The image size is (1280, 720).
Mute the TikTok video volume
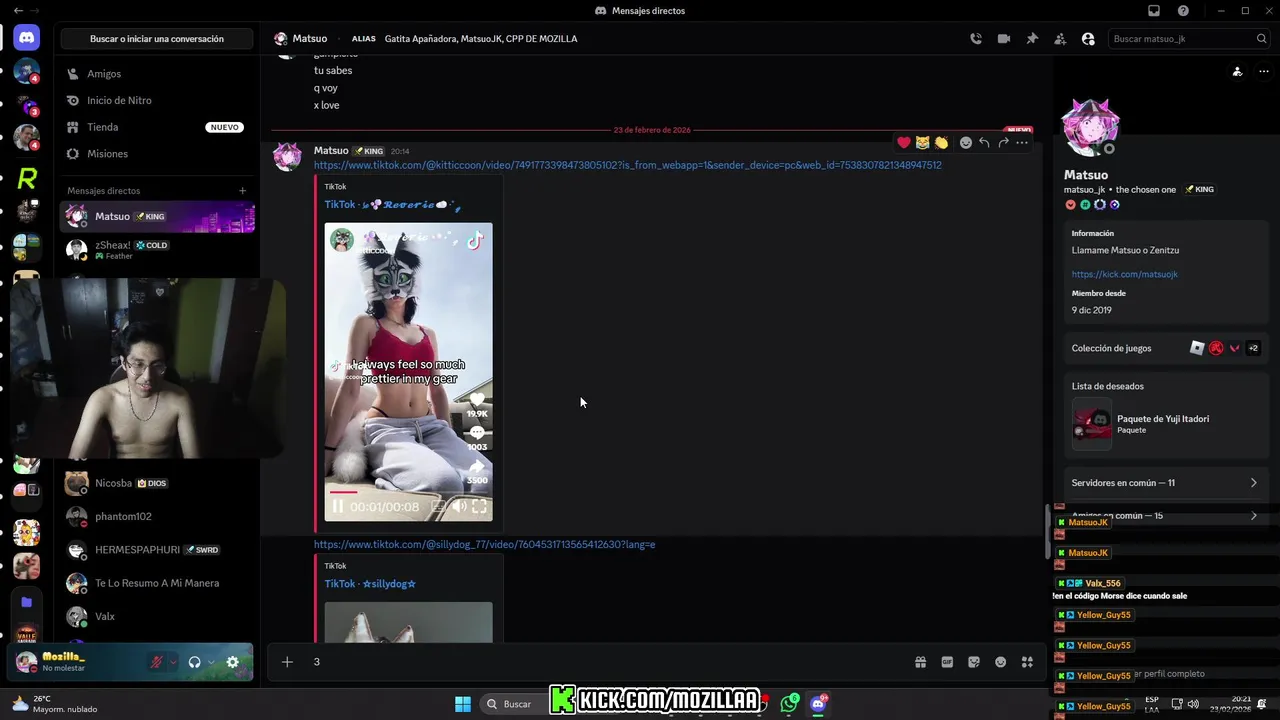[x=459, y=507]
